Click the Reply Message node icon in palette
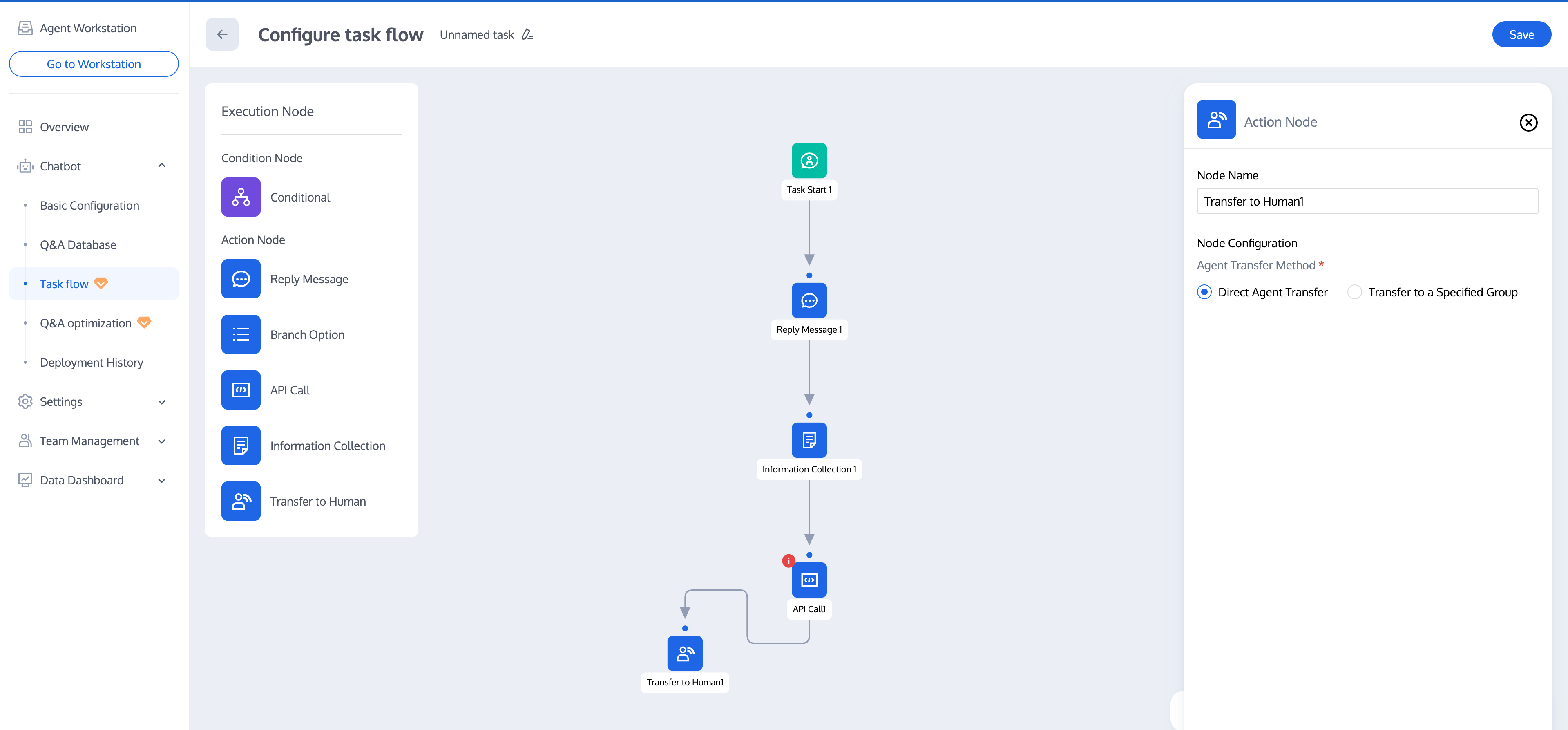The image size is (1568, 730). (x=241, y=279)
